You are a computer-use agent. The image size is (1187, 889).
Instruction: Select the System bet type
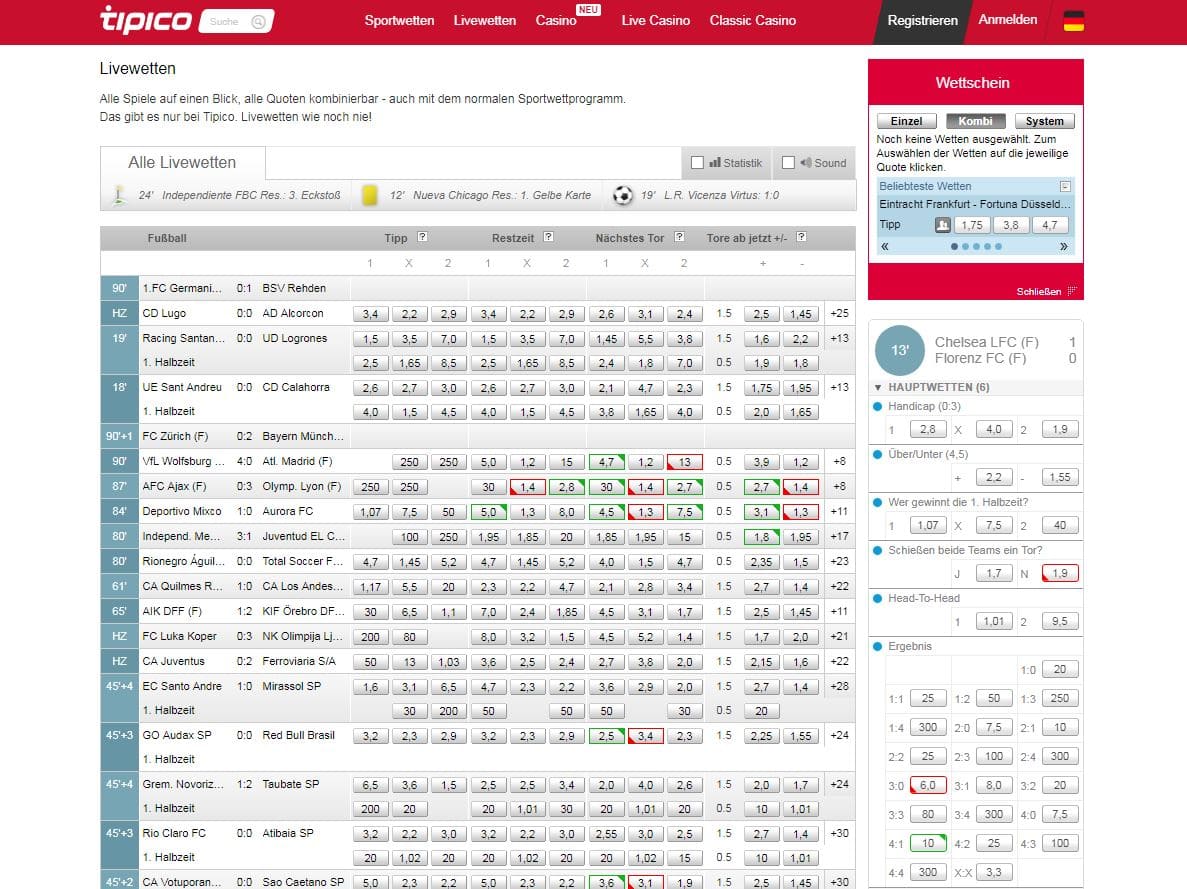[x=1044, y=121]
